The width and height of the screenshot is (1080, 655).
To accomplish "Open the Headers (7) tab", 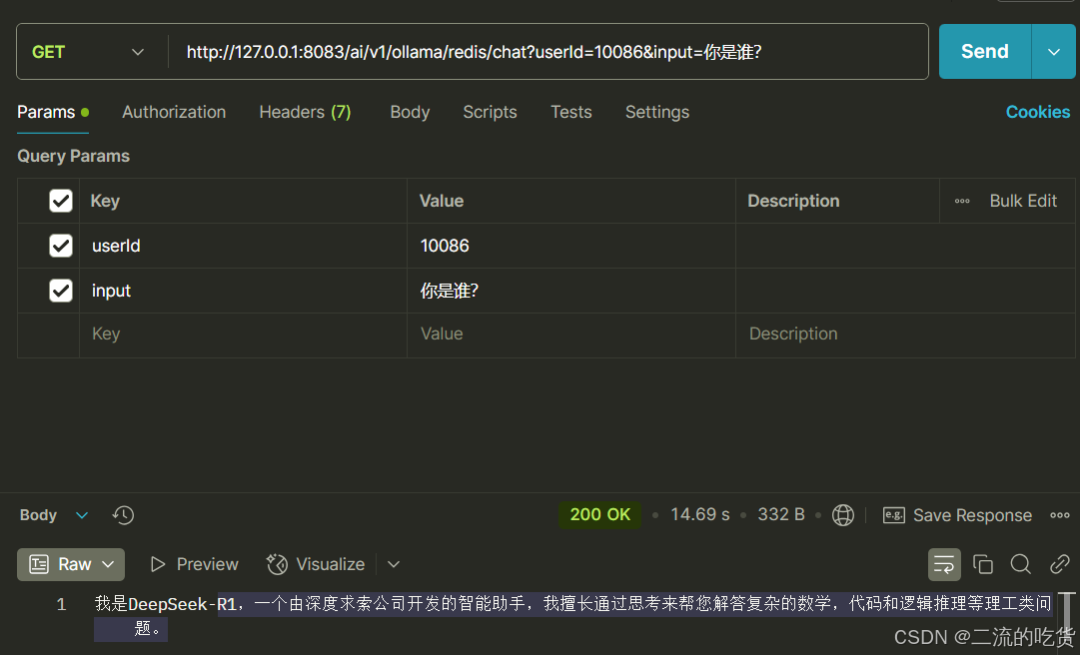I will click(305, 112).
